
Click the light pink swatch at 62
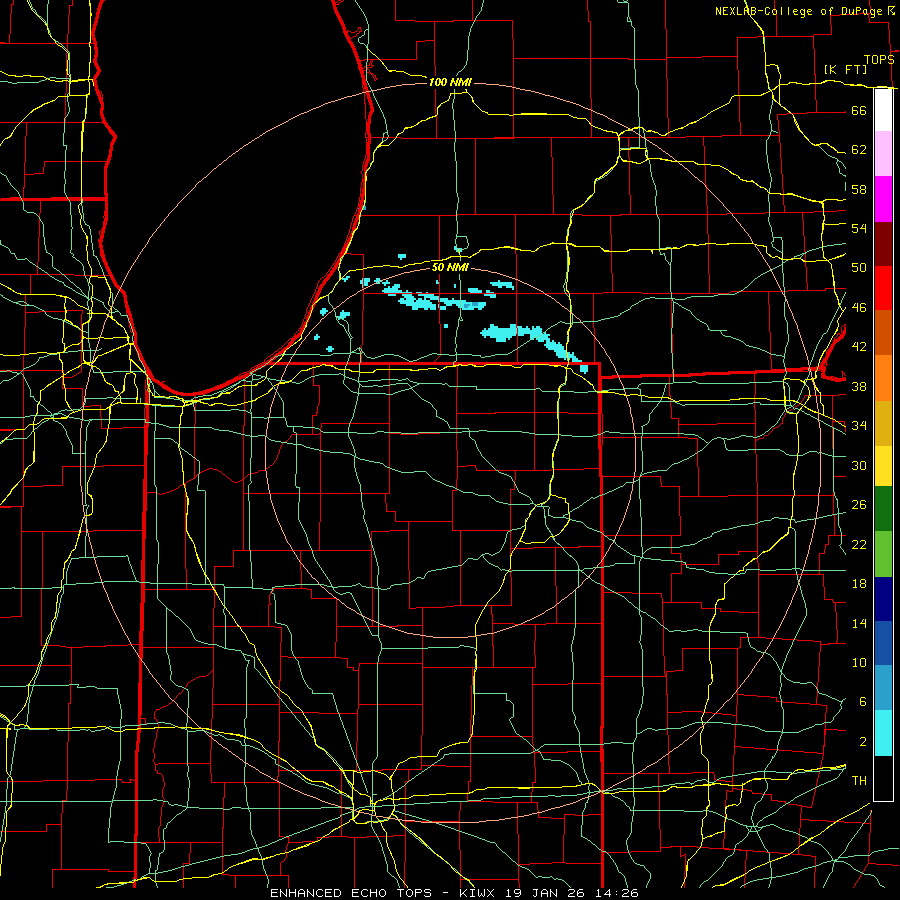883,153
